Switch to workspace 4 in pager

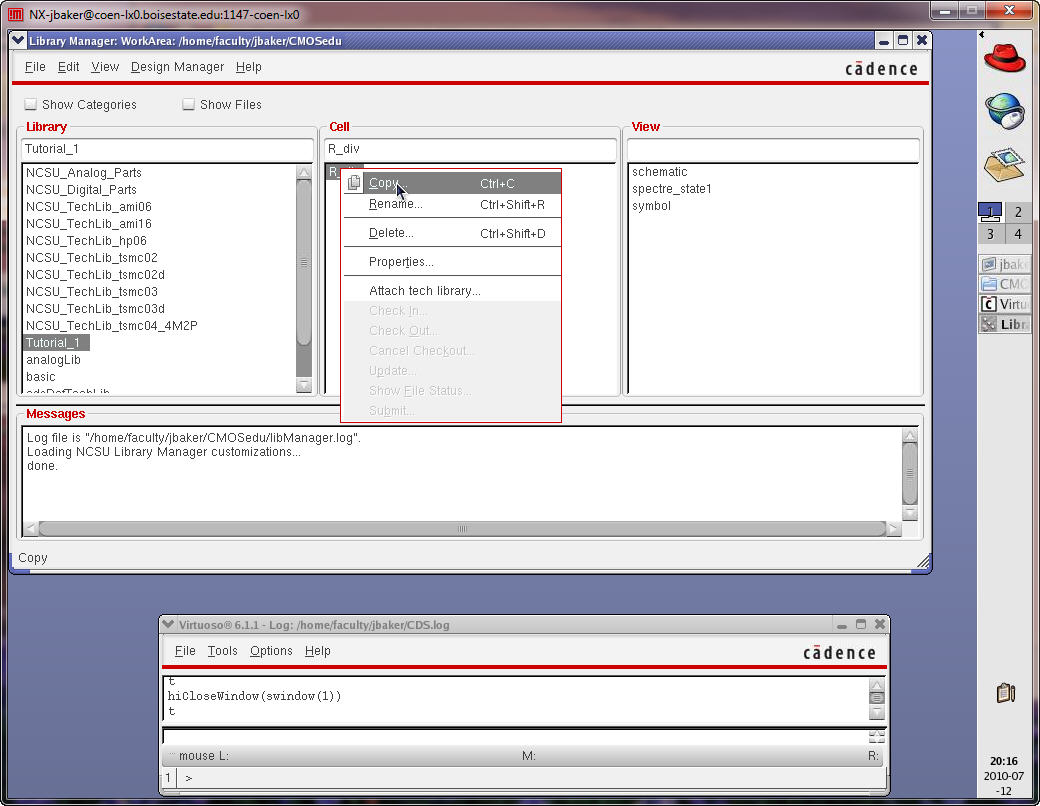(x=1017, y=234)
